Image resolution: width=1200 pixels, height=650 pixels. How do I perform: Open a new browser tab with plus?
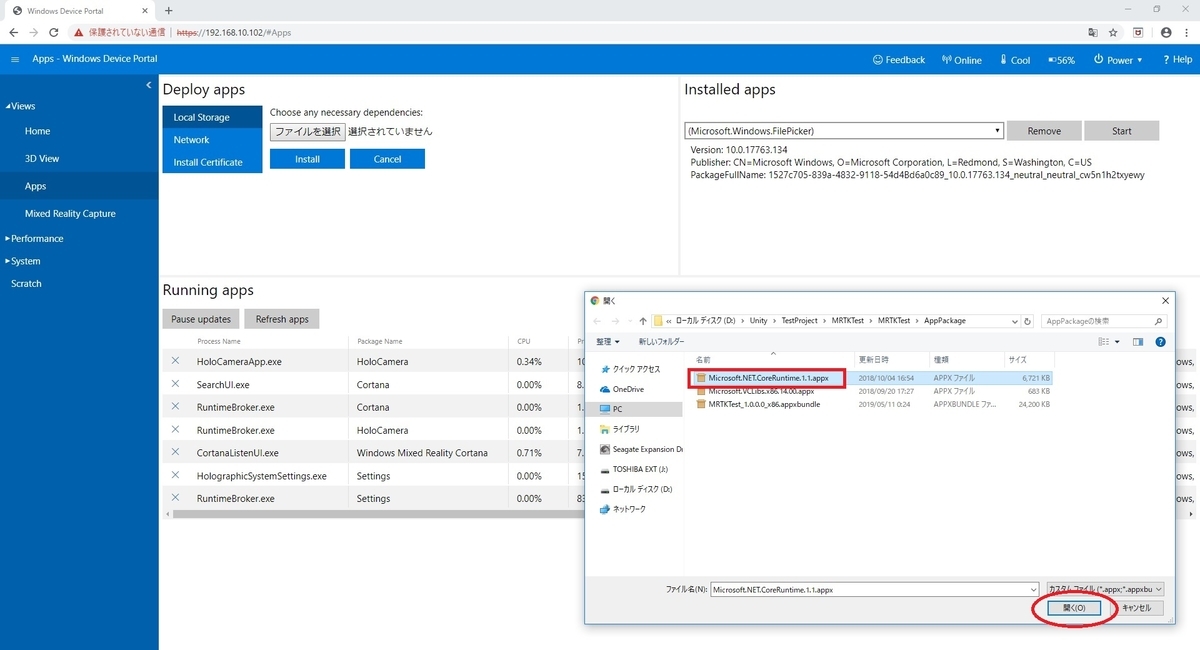[x=168, y=10]
